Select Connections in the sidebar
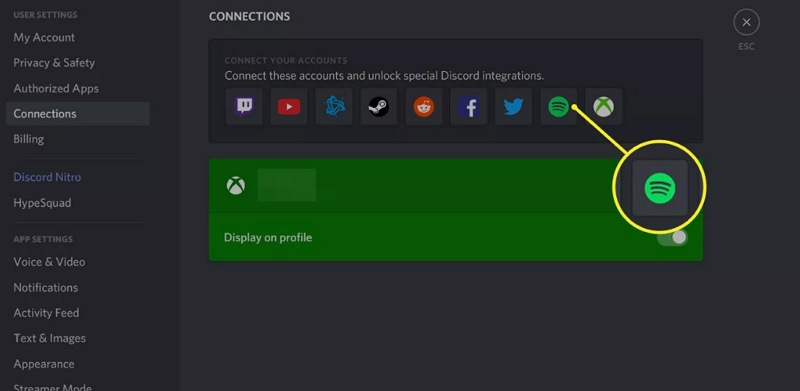The width and height of the screenshot is (800, 391). (x=78, y=113)
